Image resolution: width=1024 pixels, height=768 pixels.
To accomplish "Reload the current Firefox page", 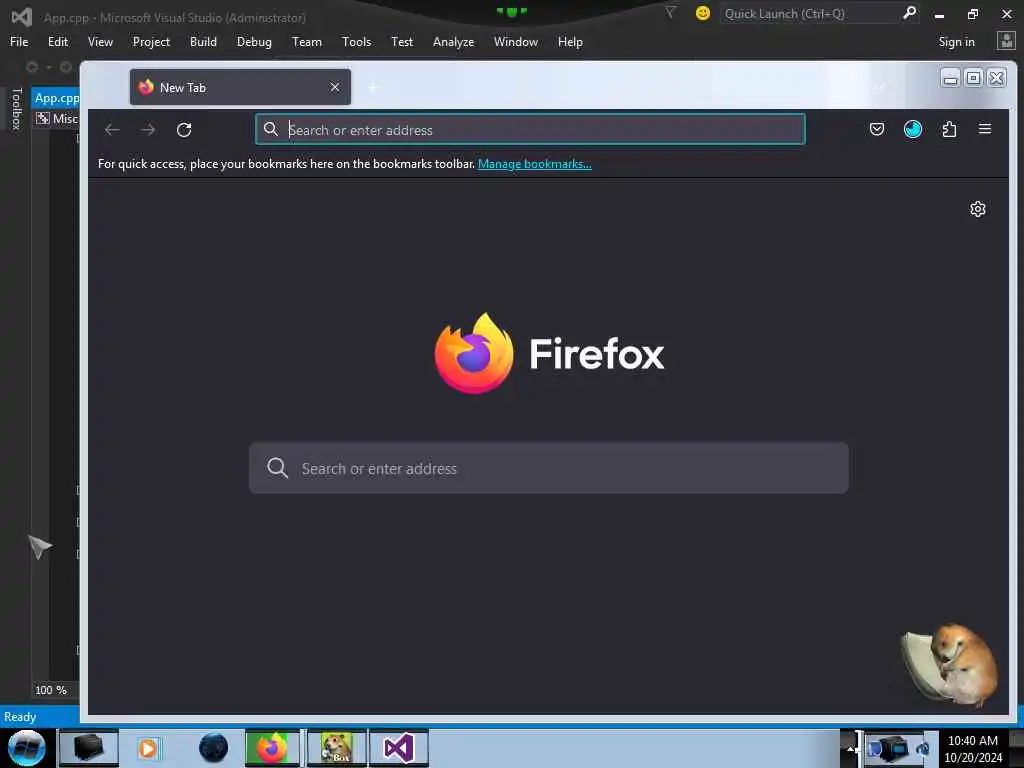I will (x=184, y=130).
